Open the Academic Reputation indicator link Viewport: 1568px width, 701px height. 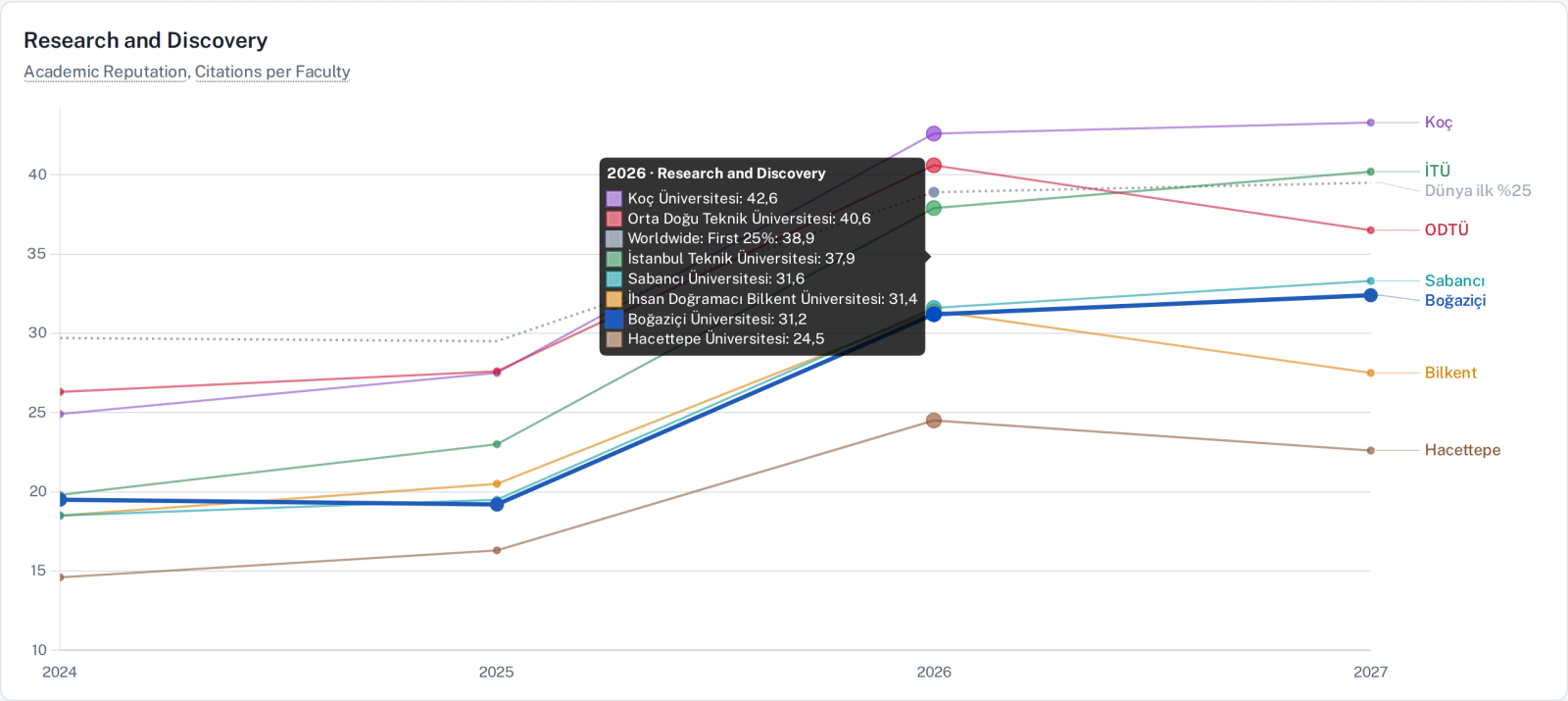(105, 72)
